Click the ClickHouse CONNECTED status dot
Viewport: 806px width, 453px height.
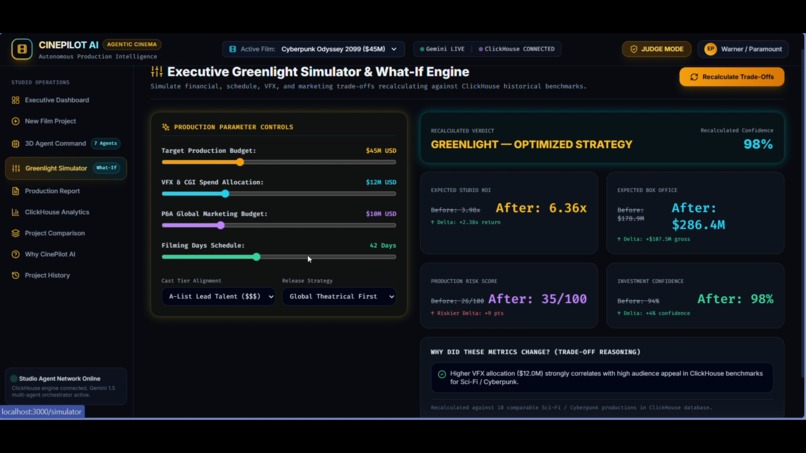click(481, 49)
